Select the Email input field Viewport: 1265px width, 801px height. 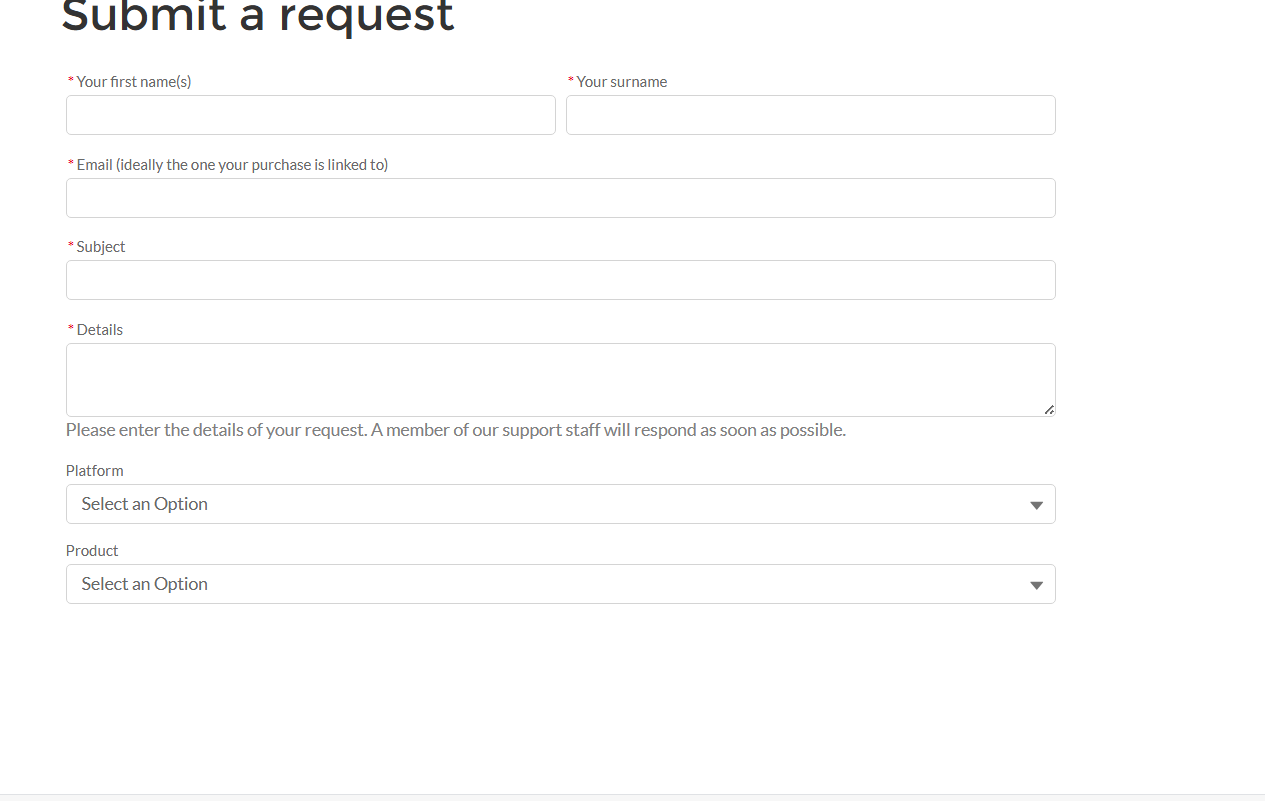click(560, 198)
